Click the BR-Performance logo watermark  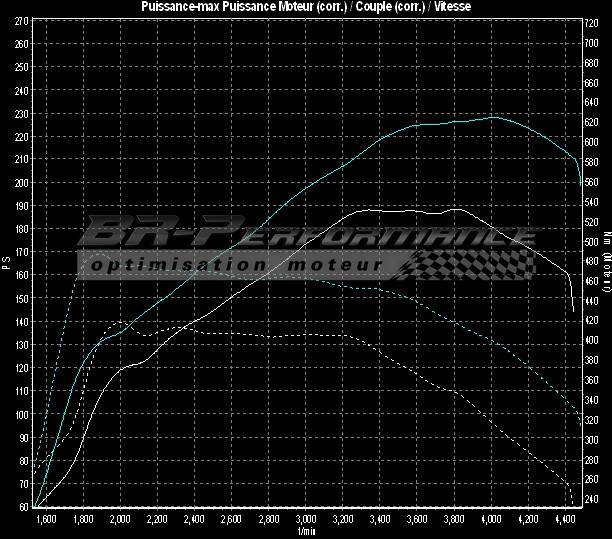[x=310, y=236]
